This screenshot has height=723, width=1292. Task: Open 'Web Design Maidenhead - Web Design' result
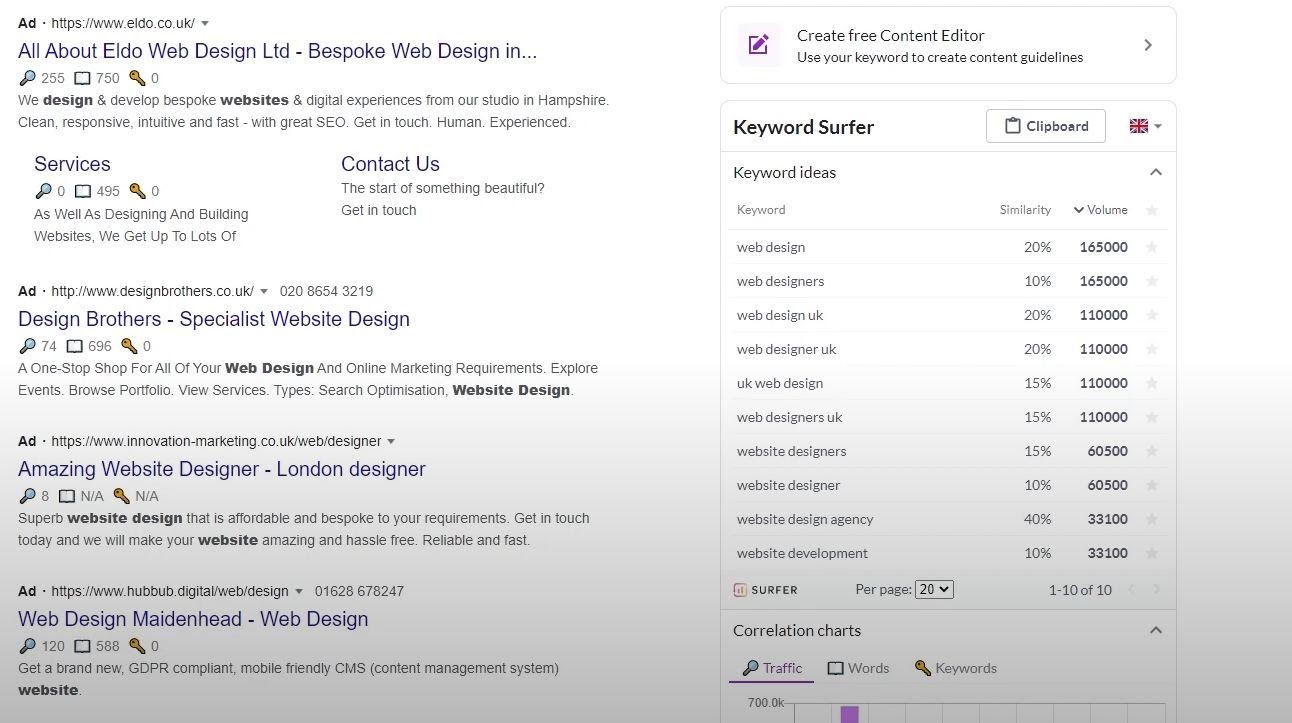pos(193,619)
